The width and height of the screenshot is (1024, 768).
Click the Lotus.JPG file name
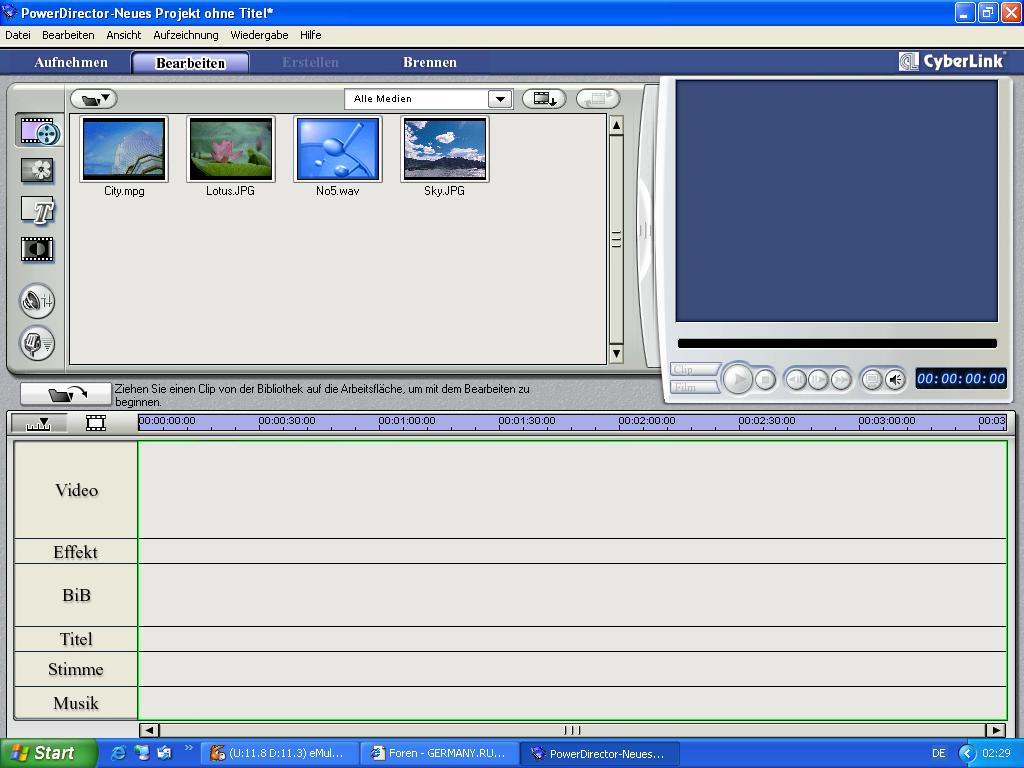(x=231, y=191)
